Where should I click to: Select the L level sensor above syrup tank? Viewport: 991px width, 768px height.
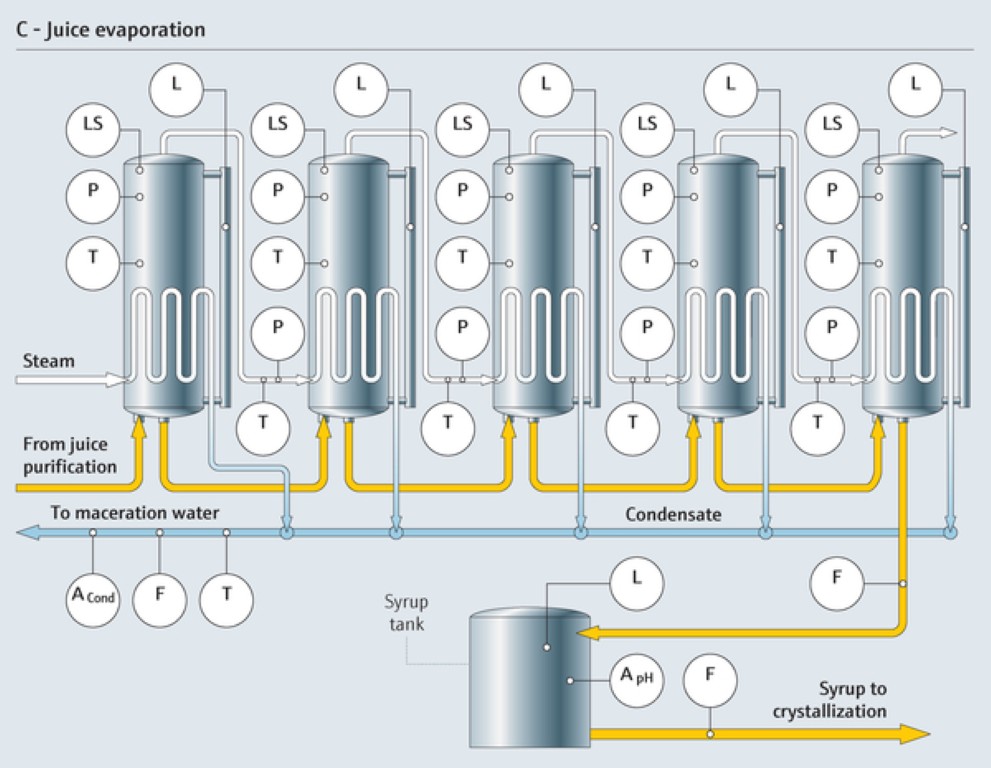coord(636,583)
